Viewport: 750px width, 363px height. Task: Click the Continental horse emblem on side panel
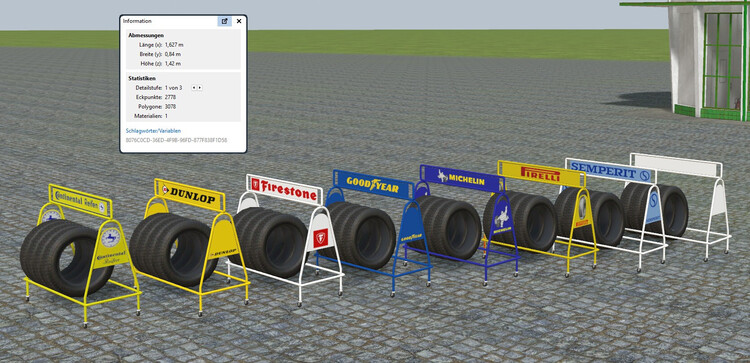(111, 238)
